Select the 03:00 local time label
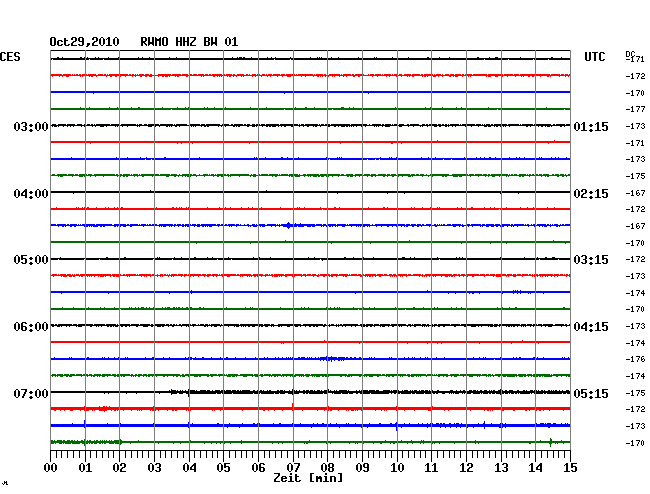650x494 pixels. (31, 126)
